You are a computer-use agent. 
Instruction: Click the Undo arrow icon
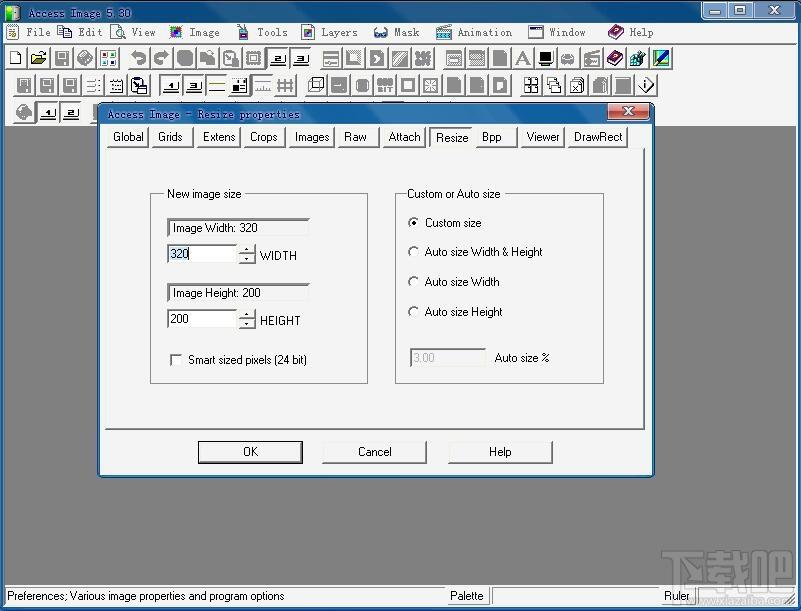point(138,58)
